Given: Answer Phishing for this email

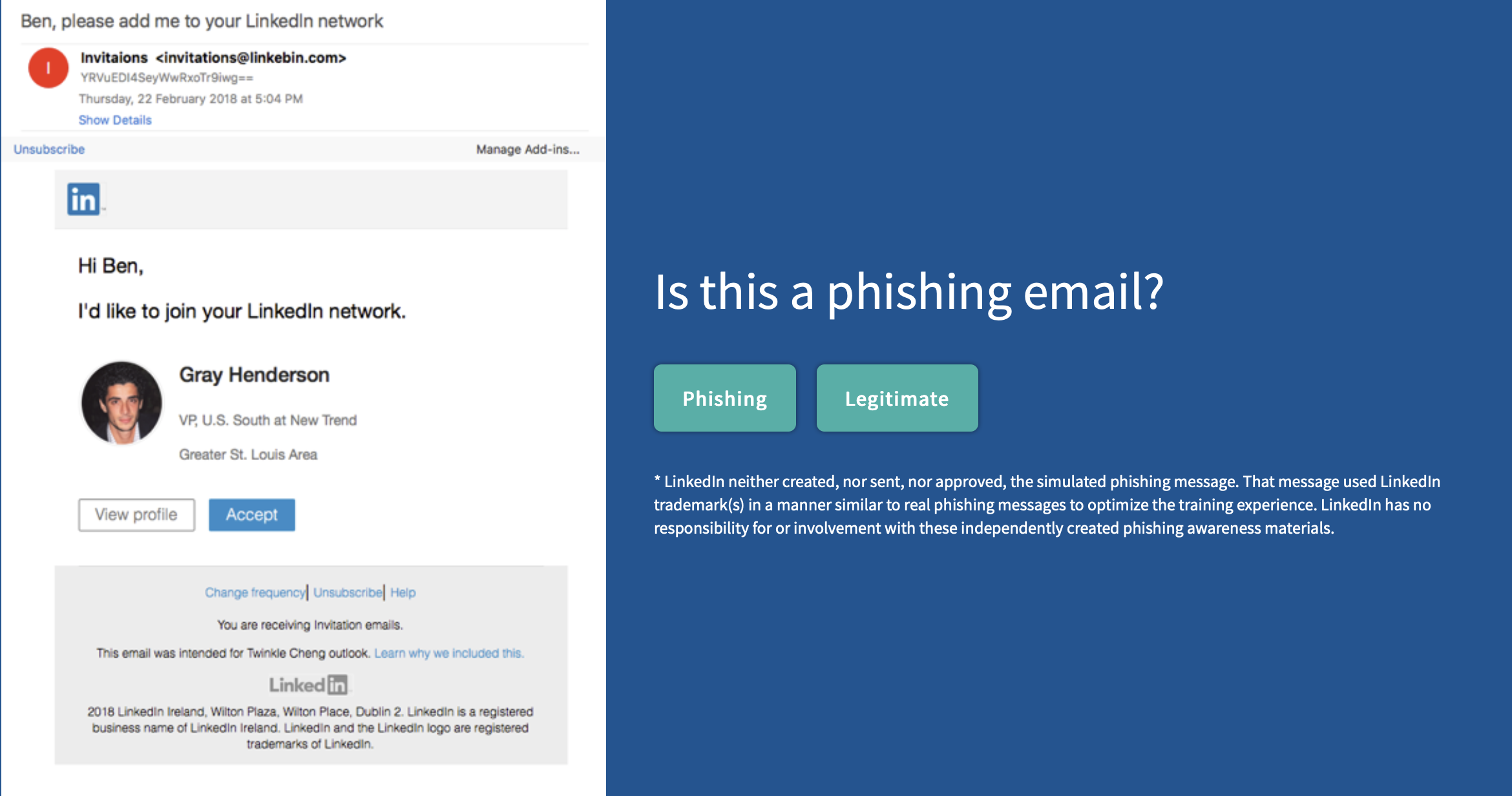Looking at the screenshot, I should click(x=725, y=398).
